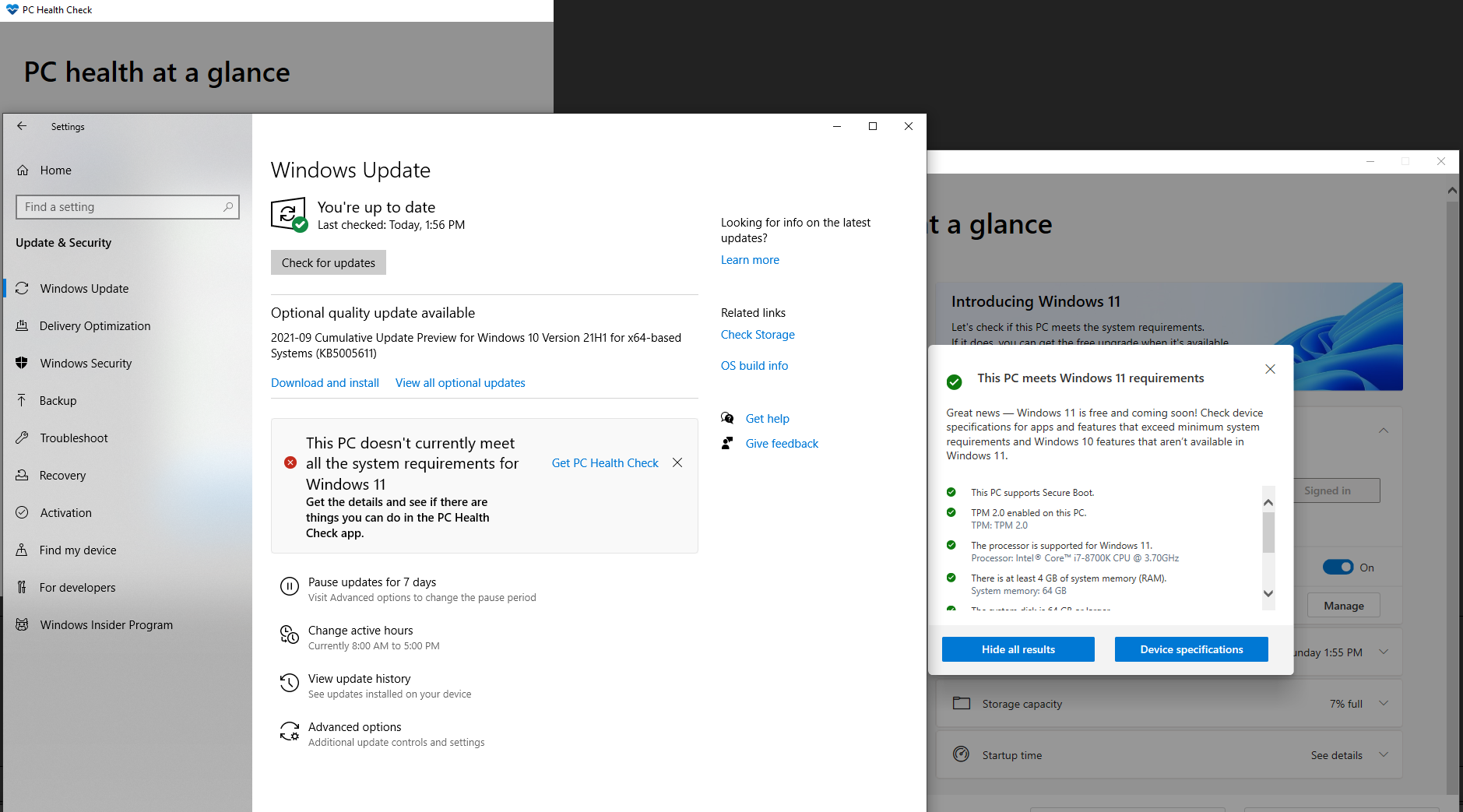Click the Home house icon in Settings

[23, 170]
